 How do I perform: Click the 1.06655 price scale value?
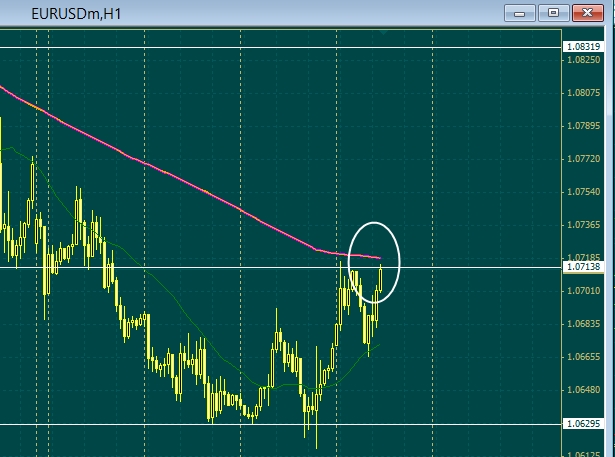point(584,357)
